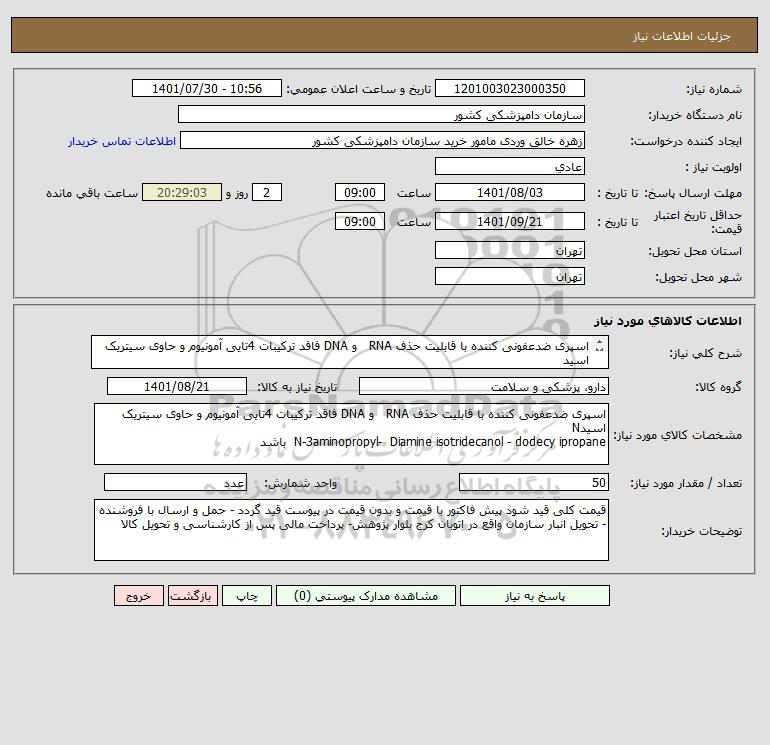Select the شماره نیاز field 1201003023000350
The height and width of the screenshot is (745, 770).
tap(510, 88)
